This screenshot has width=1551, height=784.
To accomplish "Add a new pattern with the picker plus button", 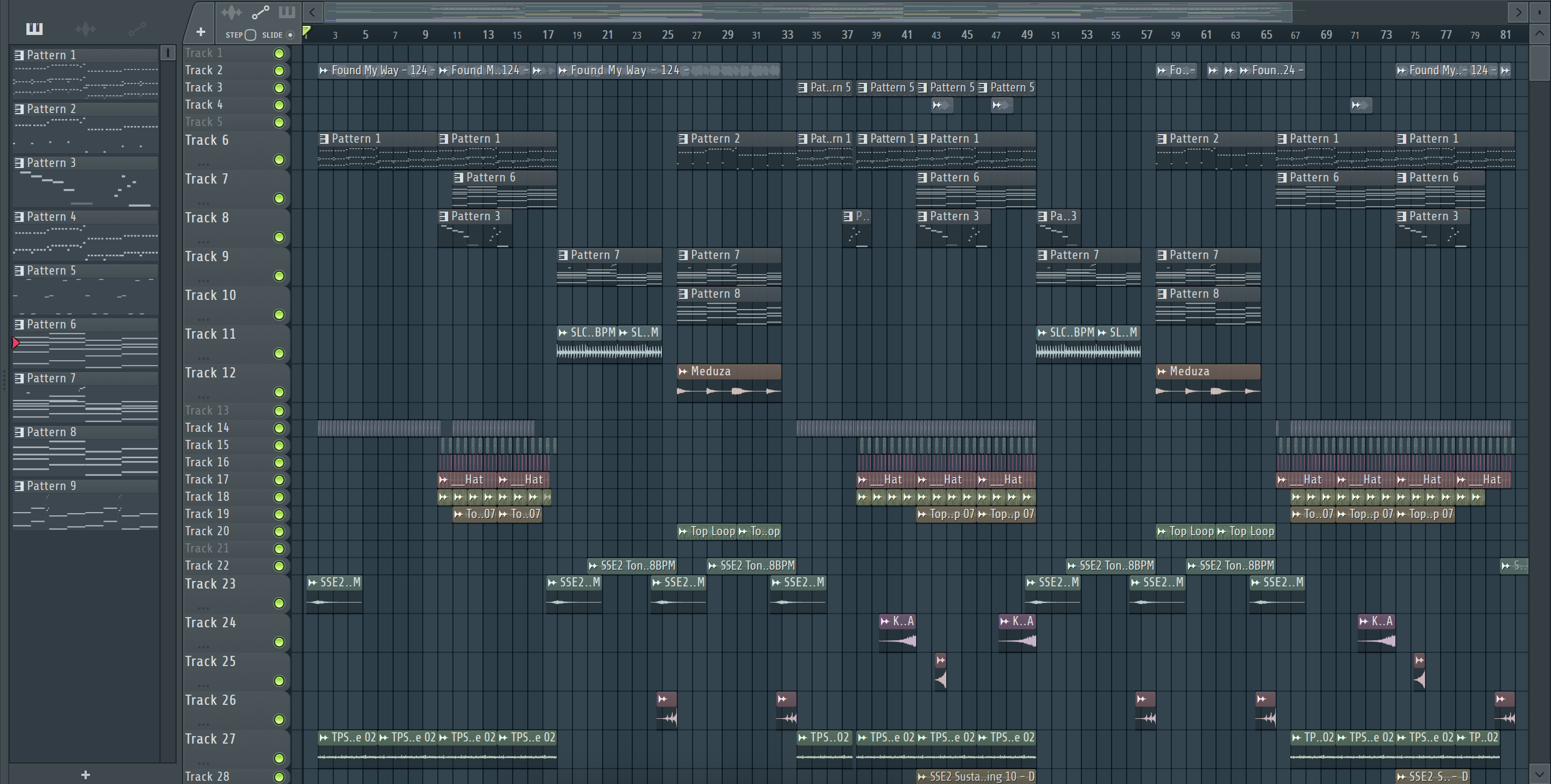I will pos(86,774).
